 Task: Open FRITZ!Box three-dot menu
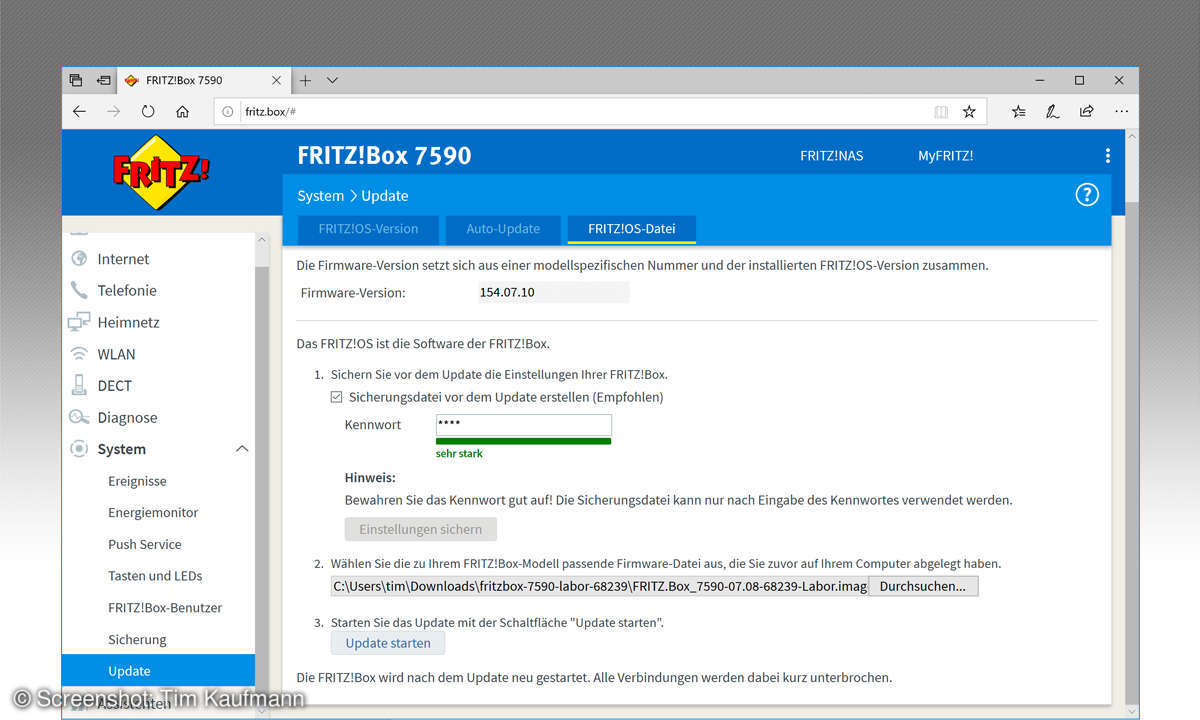1107,156
